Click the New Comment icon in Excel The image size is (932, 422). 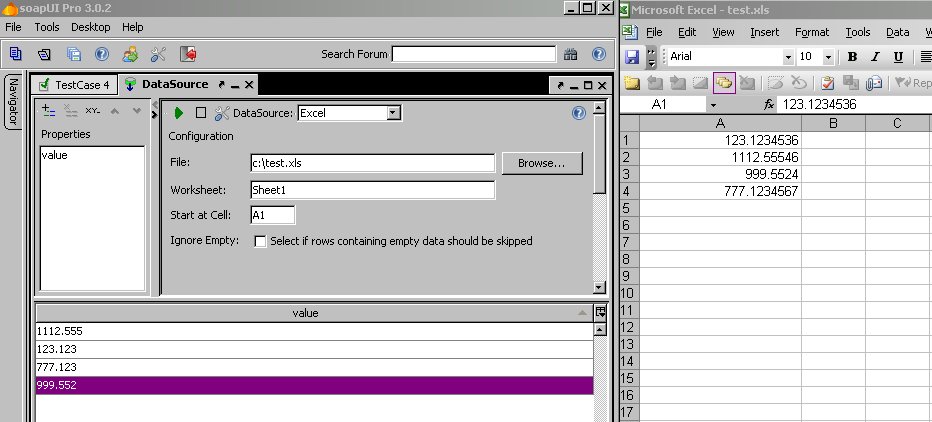(x=632, y=83)
